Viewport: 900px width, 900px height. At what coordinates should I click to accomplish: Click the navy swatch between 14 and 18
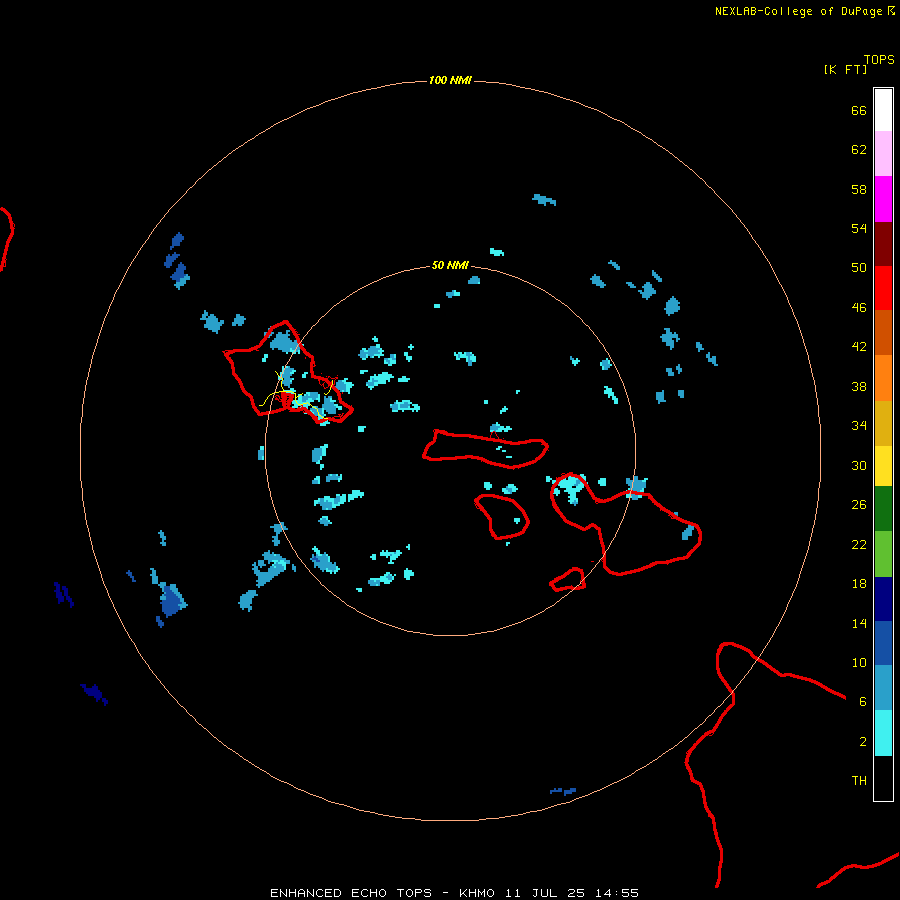tap(883, 599)
